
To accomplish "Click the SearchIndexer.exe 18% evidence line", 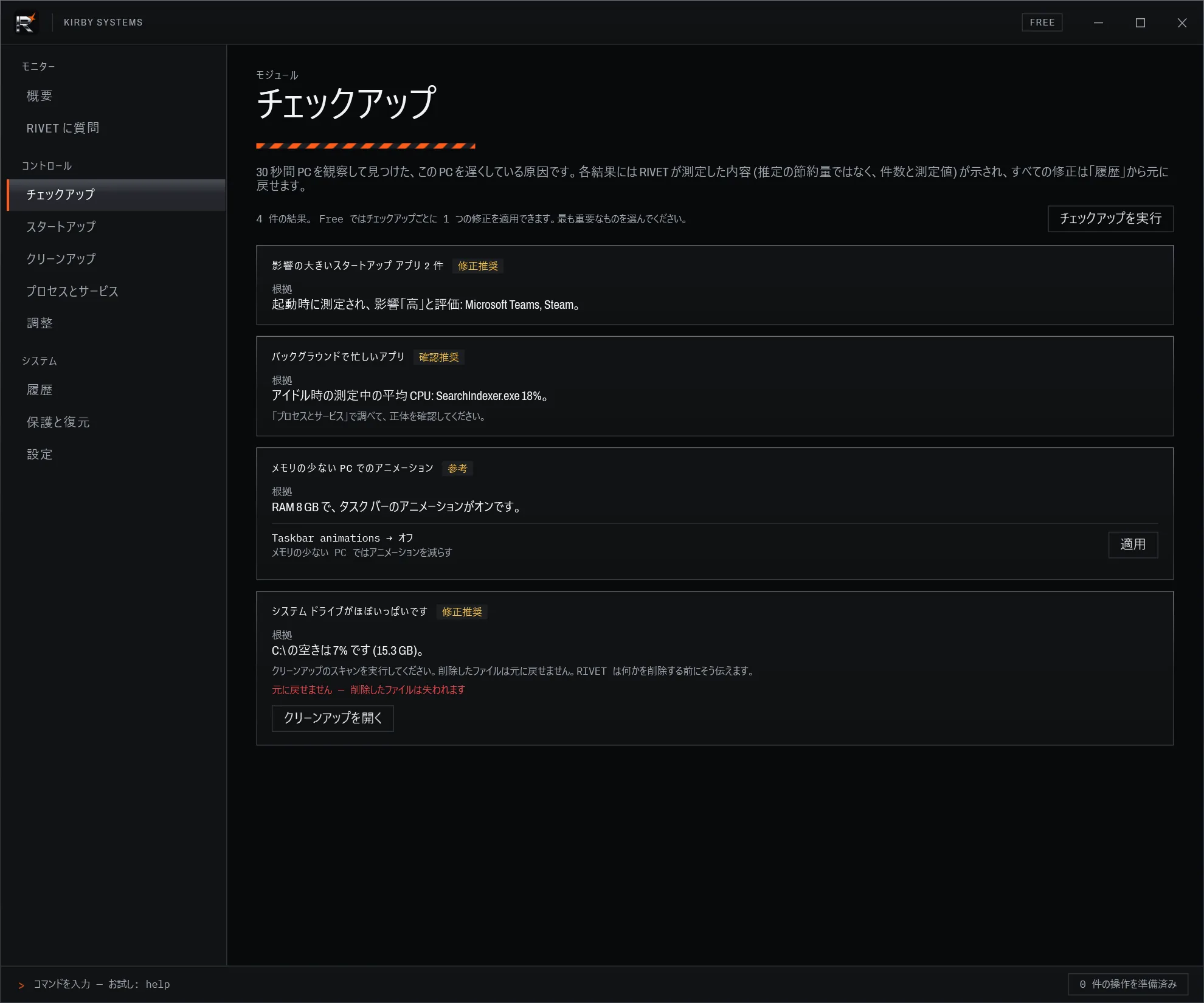I will tap(412, 396).
